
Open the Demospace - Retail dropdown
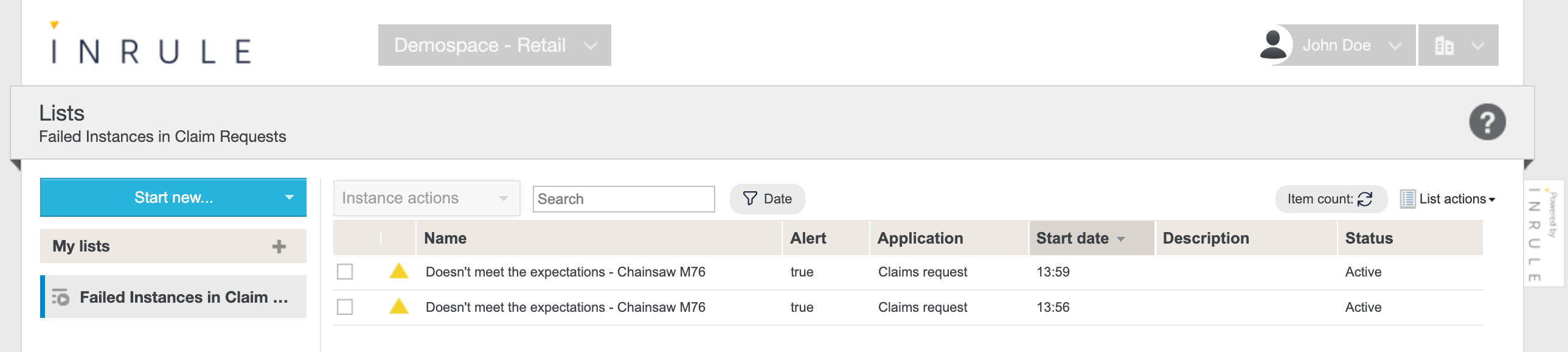point(494,45)
